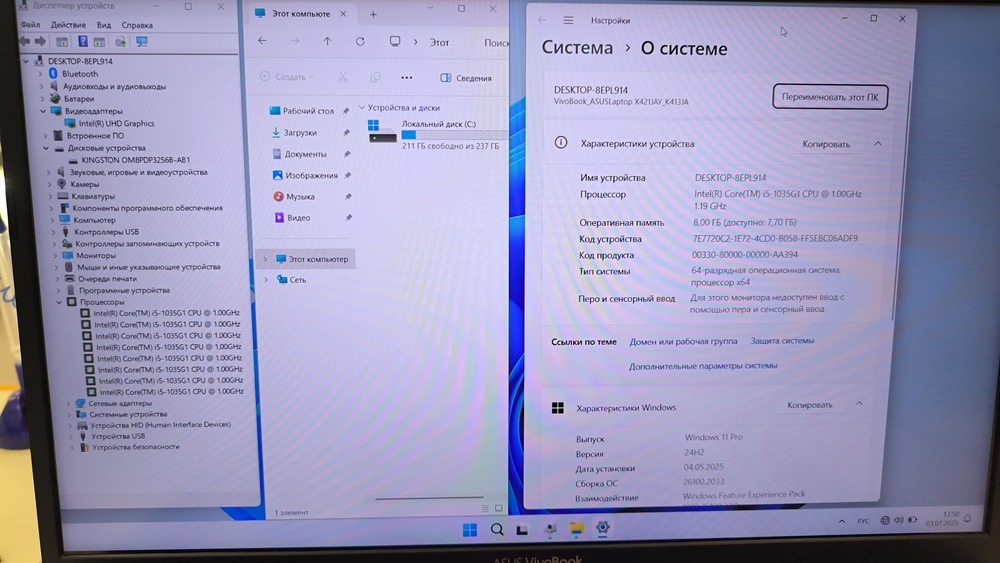Click the Переименовать этот ПК button
The width and height of the screenshot is (1000, 563).
[829, 96]
